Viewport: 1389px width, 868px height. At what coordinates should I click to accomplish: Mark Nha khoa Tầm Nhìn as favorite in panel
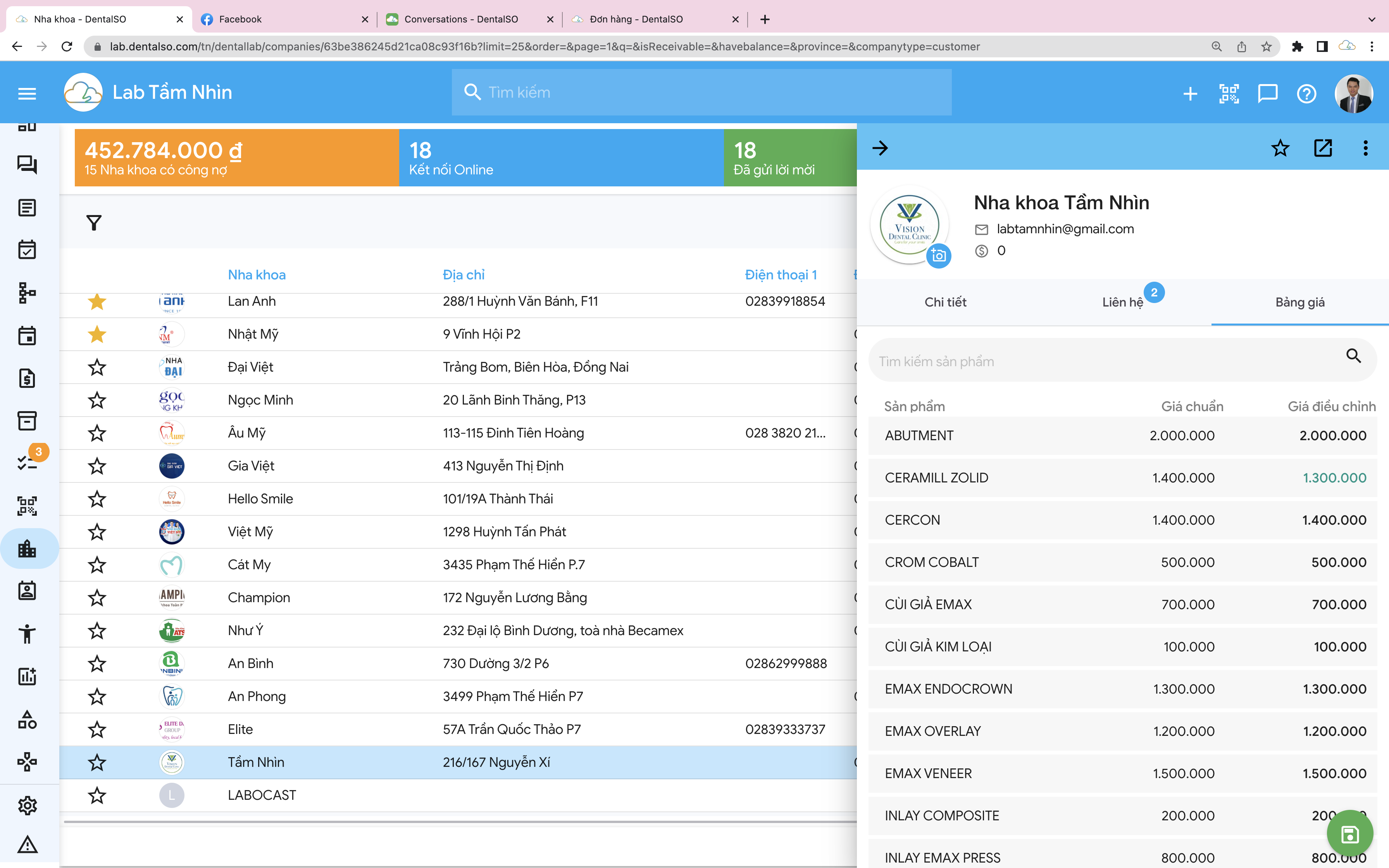click(1280, 148)
